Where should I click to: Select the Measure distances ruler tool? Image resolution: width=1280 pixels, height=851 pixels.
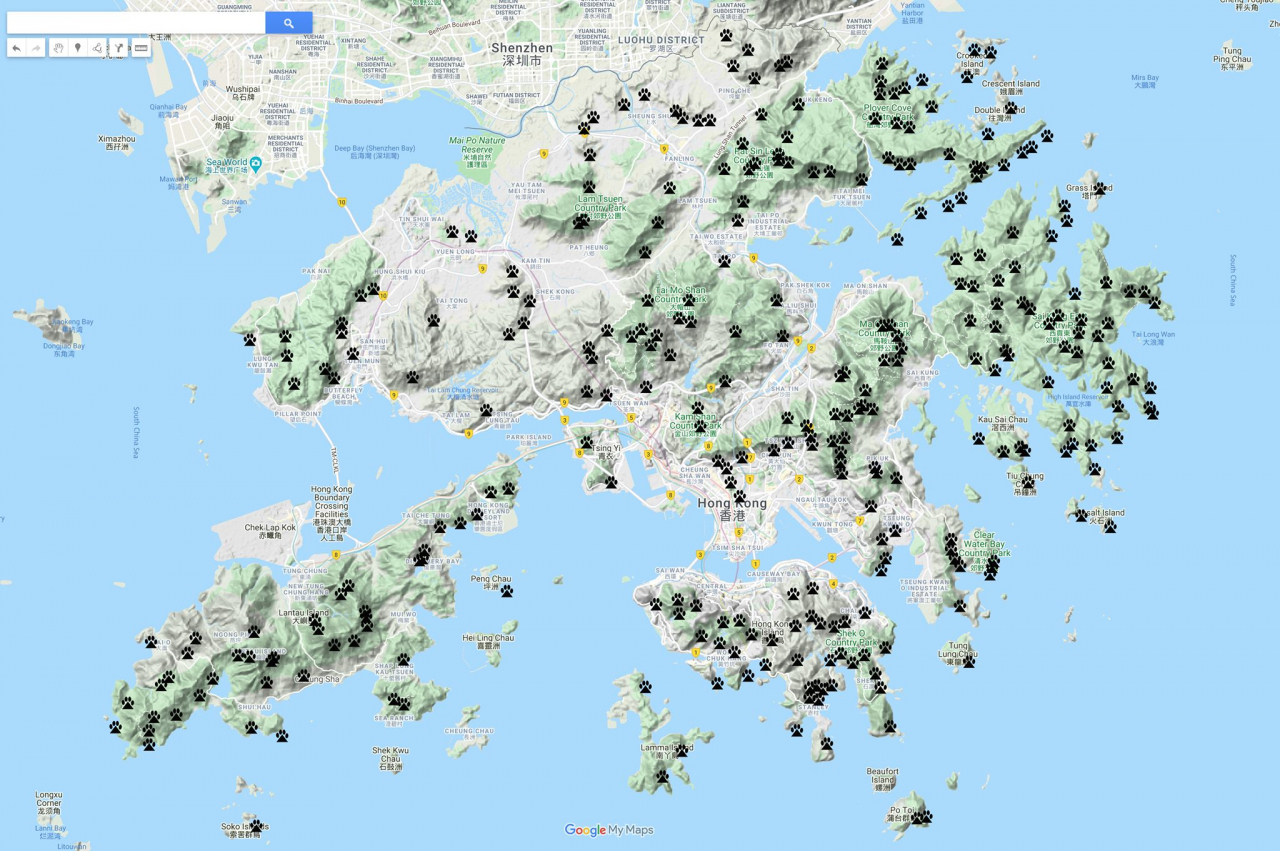141,48
